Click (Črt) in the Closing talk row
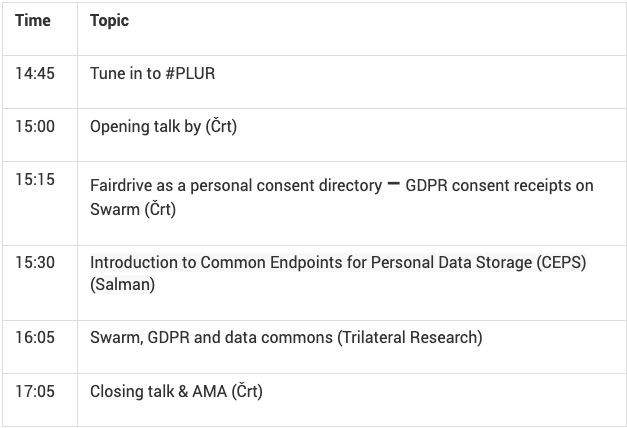The image size is (627, 428). coord(247,391)
